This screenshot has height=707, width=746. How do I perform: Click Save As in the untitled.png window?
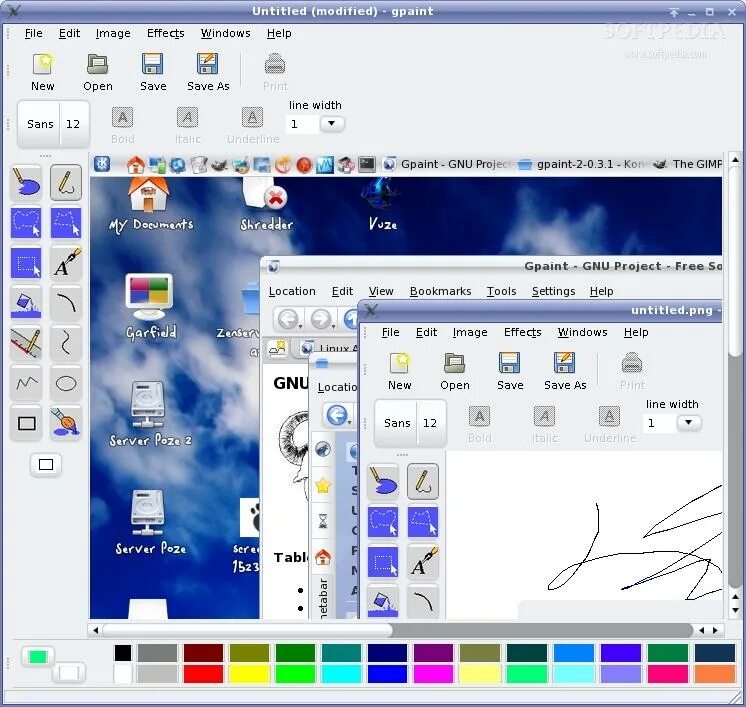[565, 371]
